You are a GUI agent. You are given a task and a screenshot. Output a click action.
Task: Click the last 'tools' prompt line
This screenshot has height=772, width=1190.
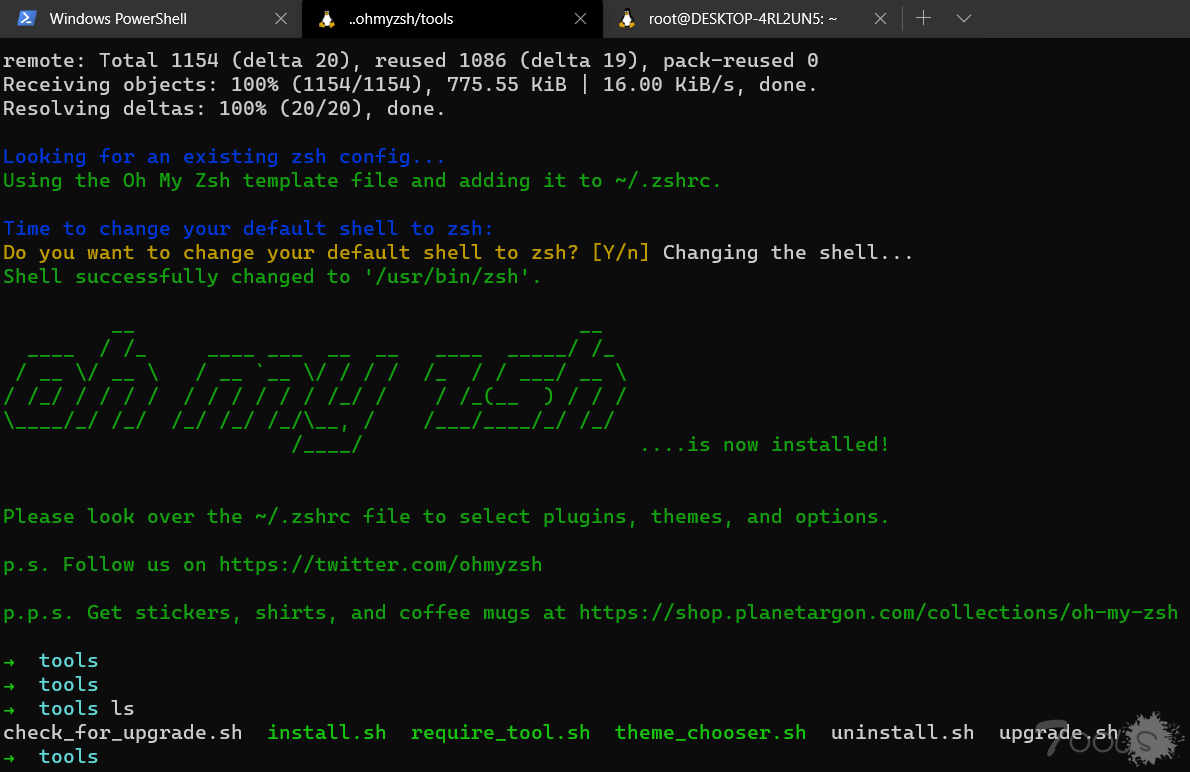point(51,757)
